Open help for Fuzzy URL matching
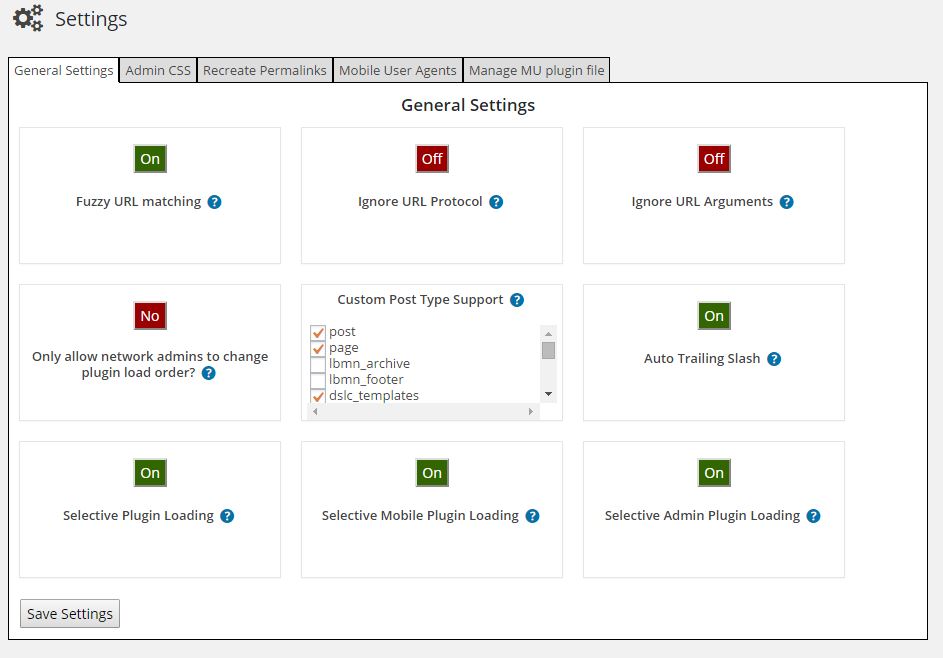This screenshot has height=658, width=943. pyautogui.click(x=214, y=202)
